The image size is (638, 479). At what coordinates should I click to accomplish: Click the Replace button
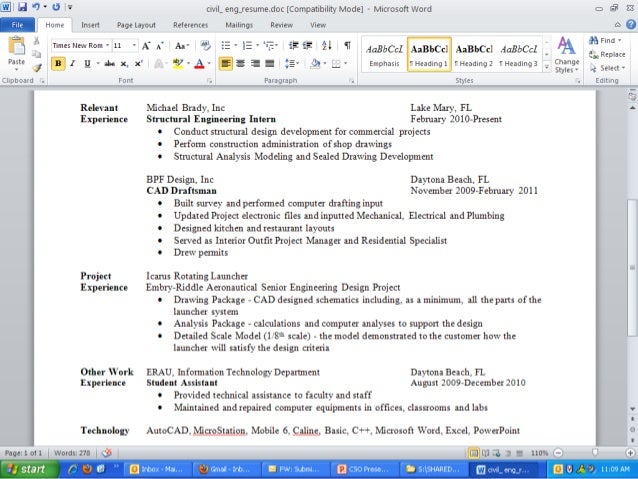pos(607,54)
